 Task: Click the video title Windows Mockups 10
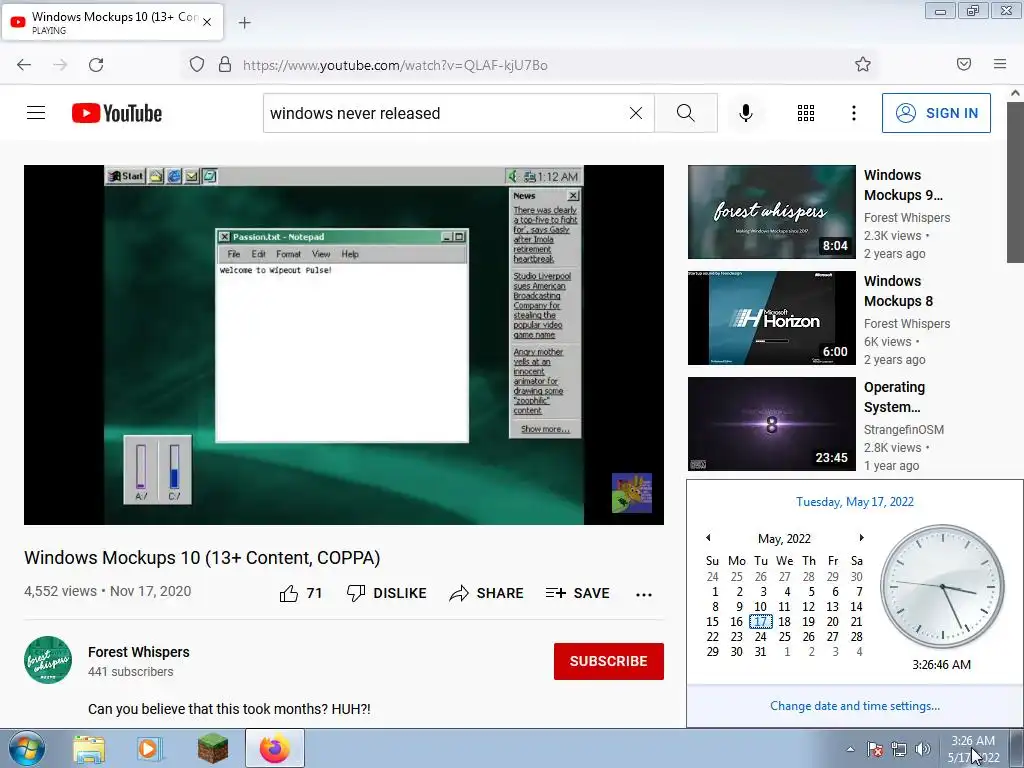202,558
